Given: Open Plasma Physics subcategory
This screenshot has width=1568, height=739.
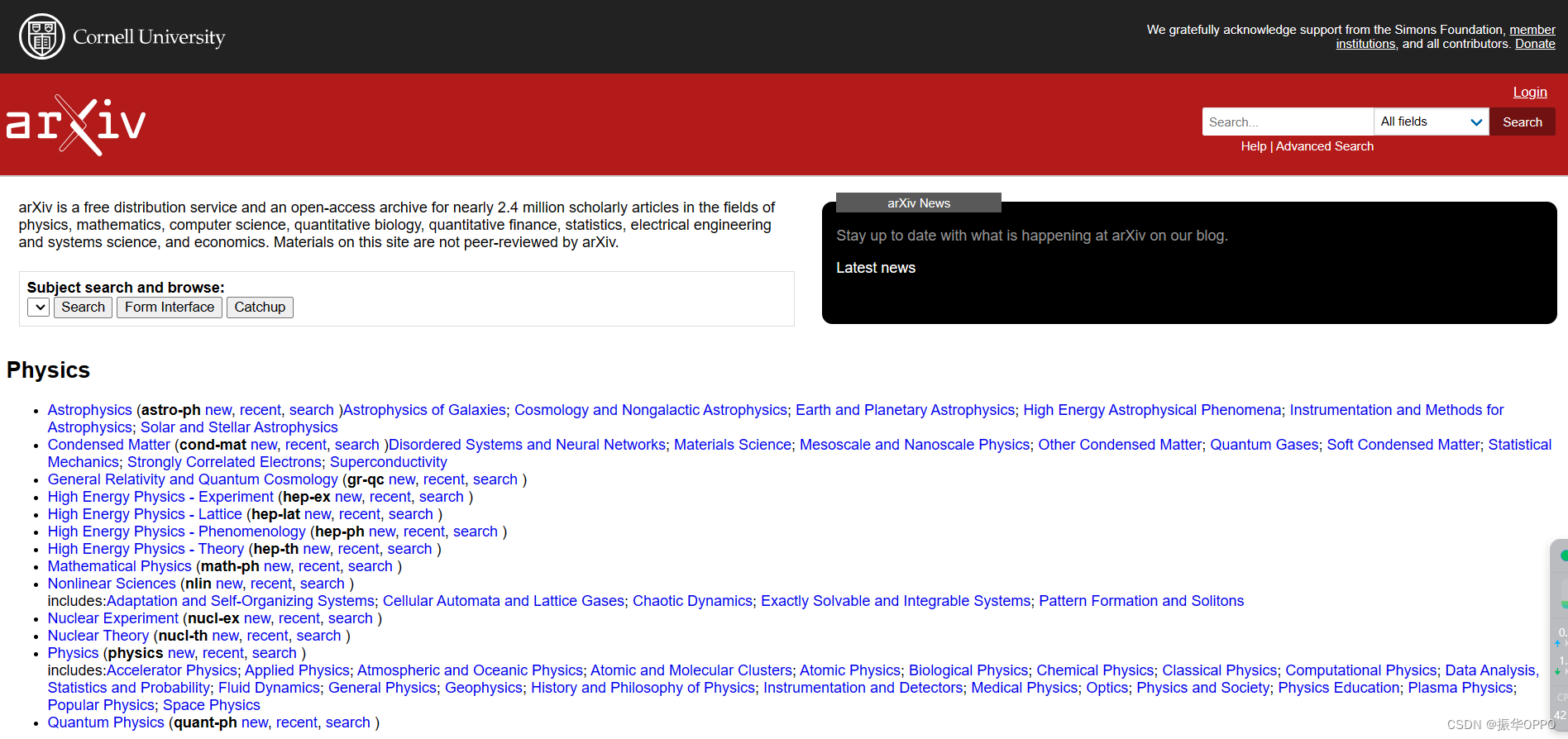Looking at the screenshot, I should pos(1460,688).
